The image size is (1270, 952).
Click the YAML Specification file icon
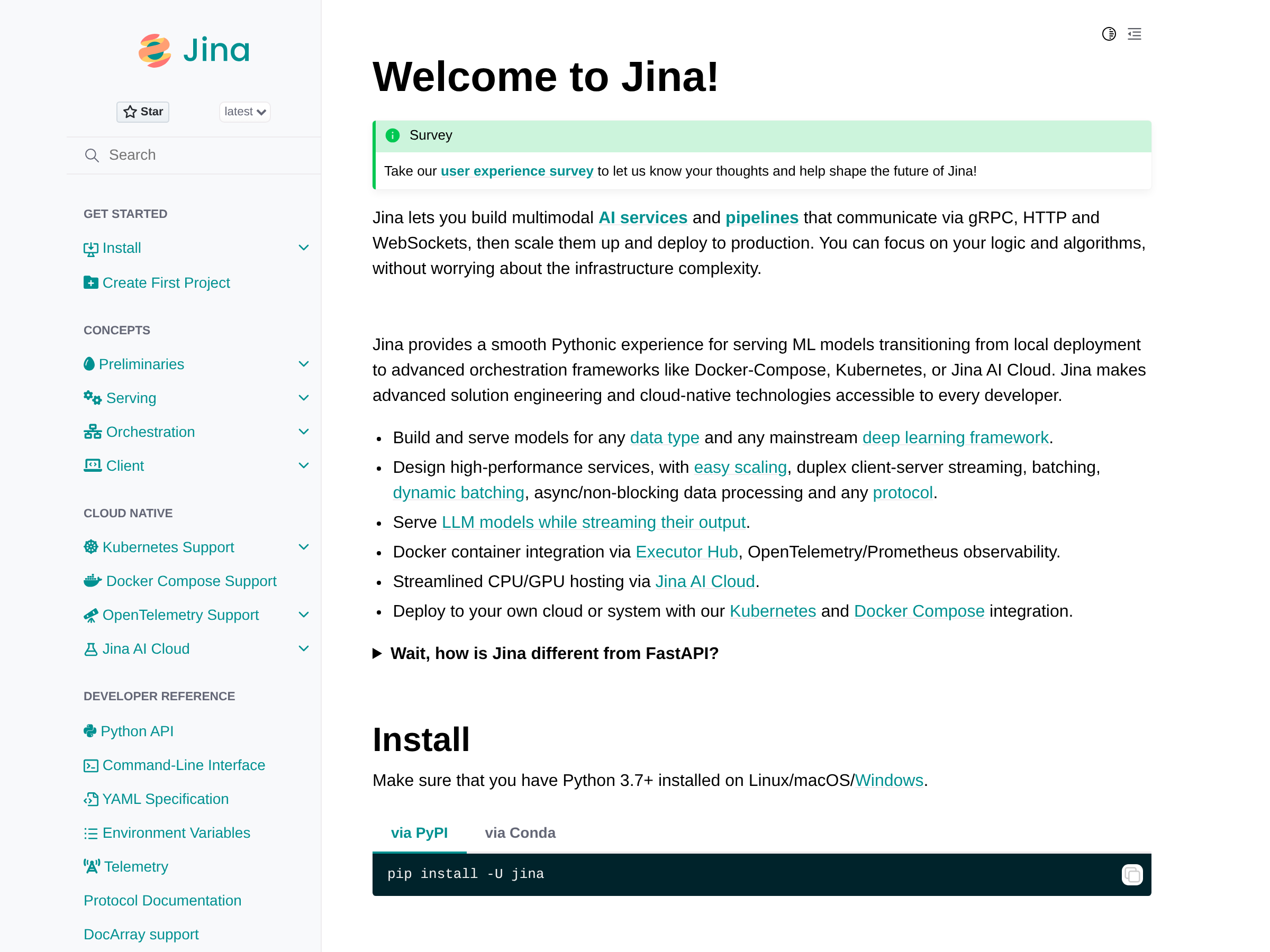90,799
